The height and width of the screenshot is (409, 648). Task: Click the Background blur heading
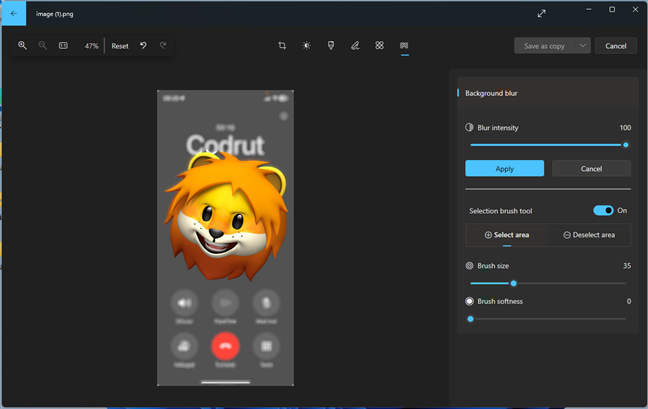point(491,93)
